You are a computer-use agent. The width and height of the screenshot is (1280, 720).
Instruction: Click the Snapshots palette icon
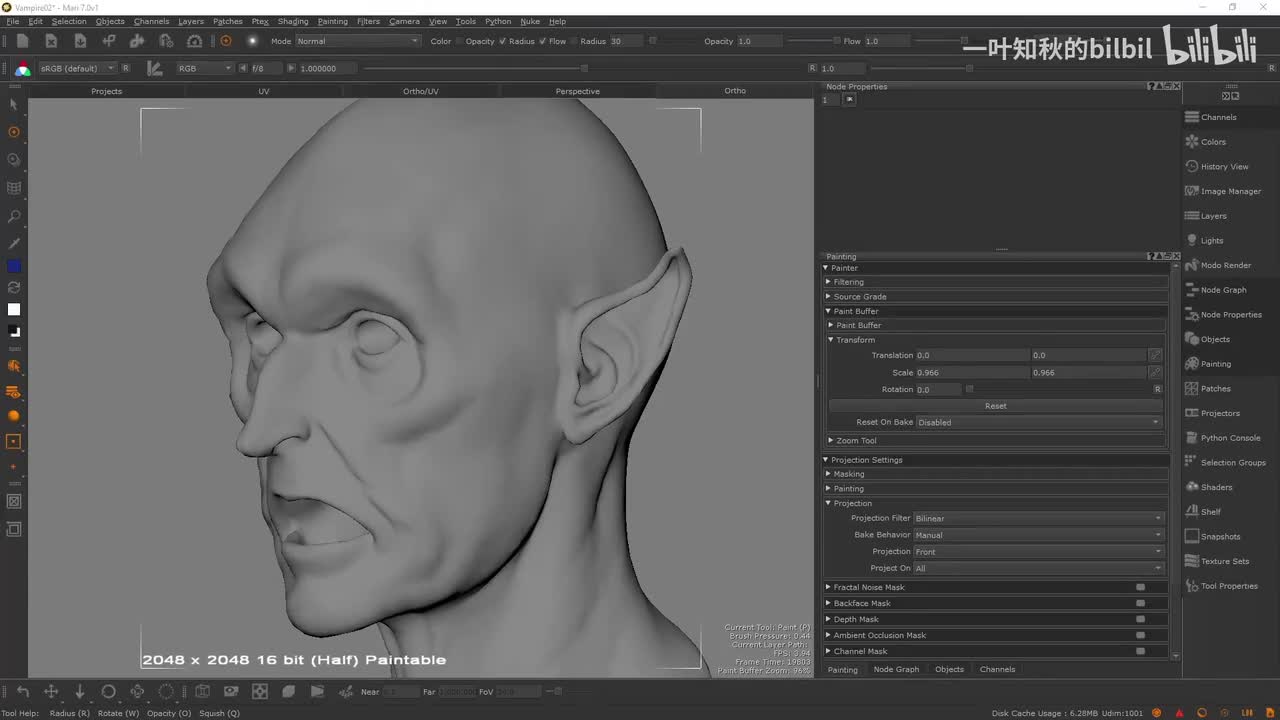(x=1192, y=536)
